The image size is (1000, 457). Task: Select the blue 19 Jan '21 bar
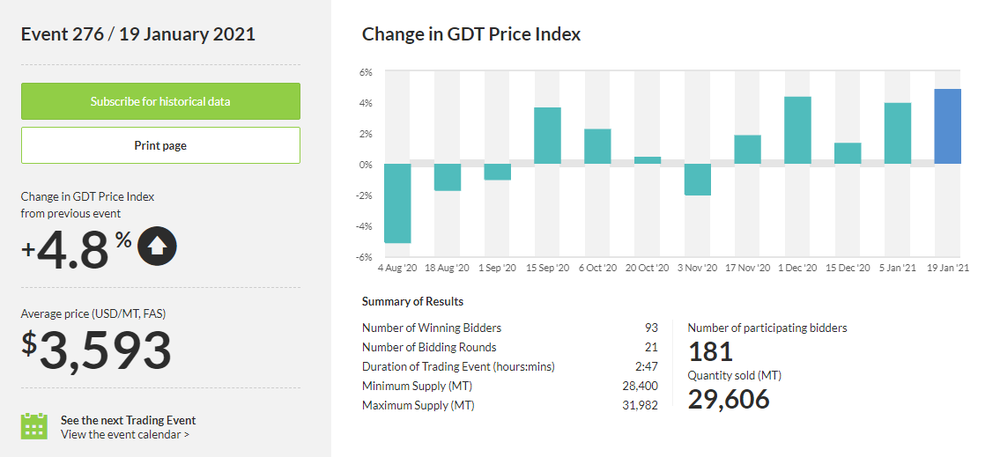coord(947,127)
